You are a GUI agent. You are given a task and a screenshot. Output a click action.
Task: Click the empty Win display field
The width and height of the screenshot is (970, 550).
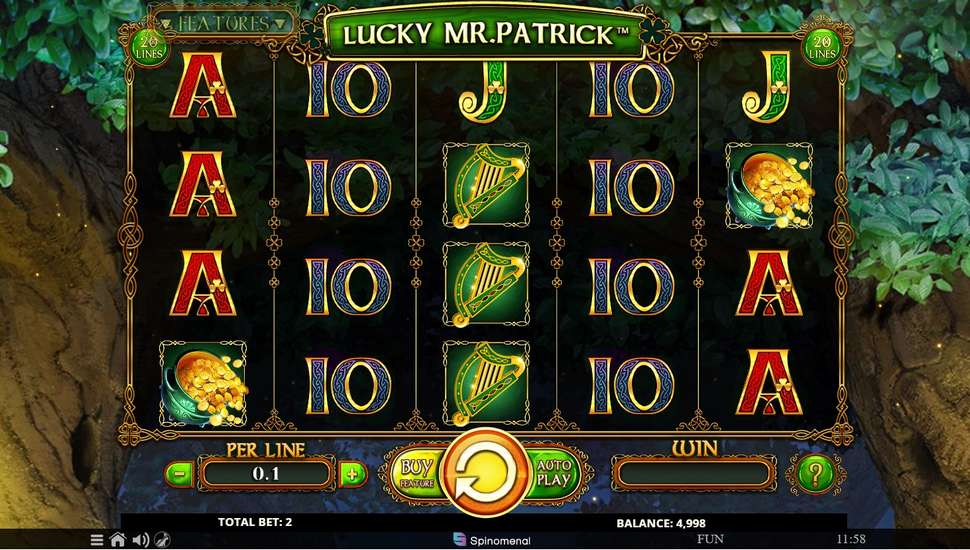[693, 474]
